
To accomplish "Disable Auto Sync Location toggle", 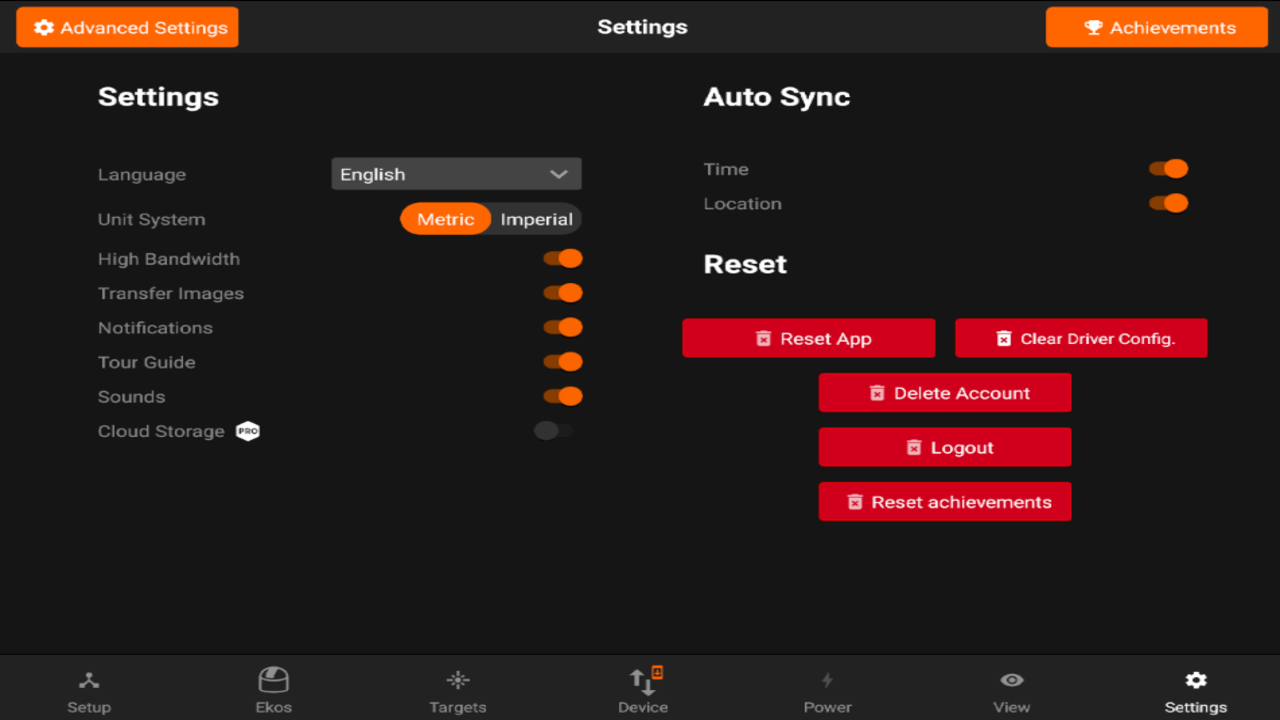I will click(x=1168, y=203).
